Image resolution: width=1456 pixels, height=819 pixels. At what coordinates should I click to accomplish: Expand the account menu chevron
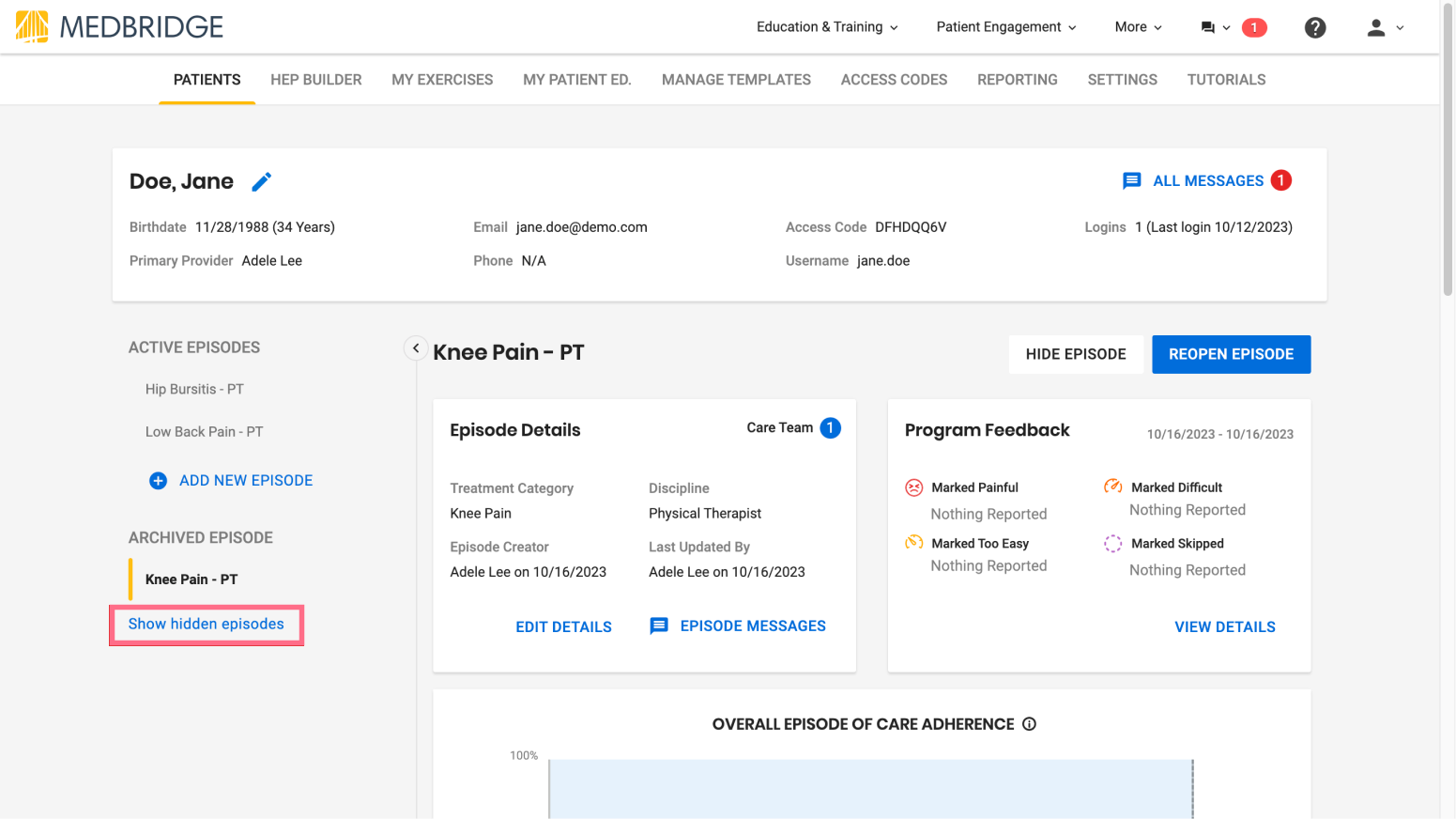pos(1400,28)
